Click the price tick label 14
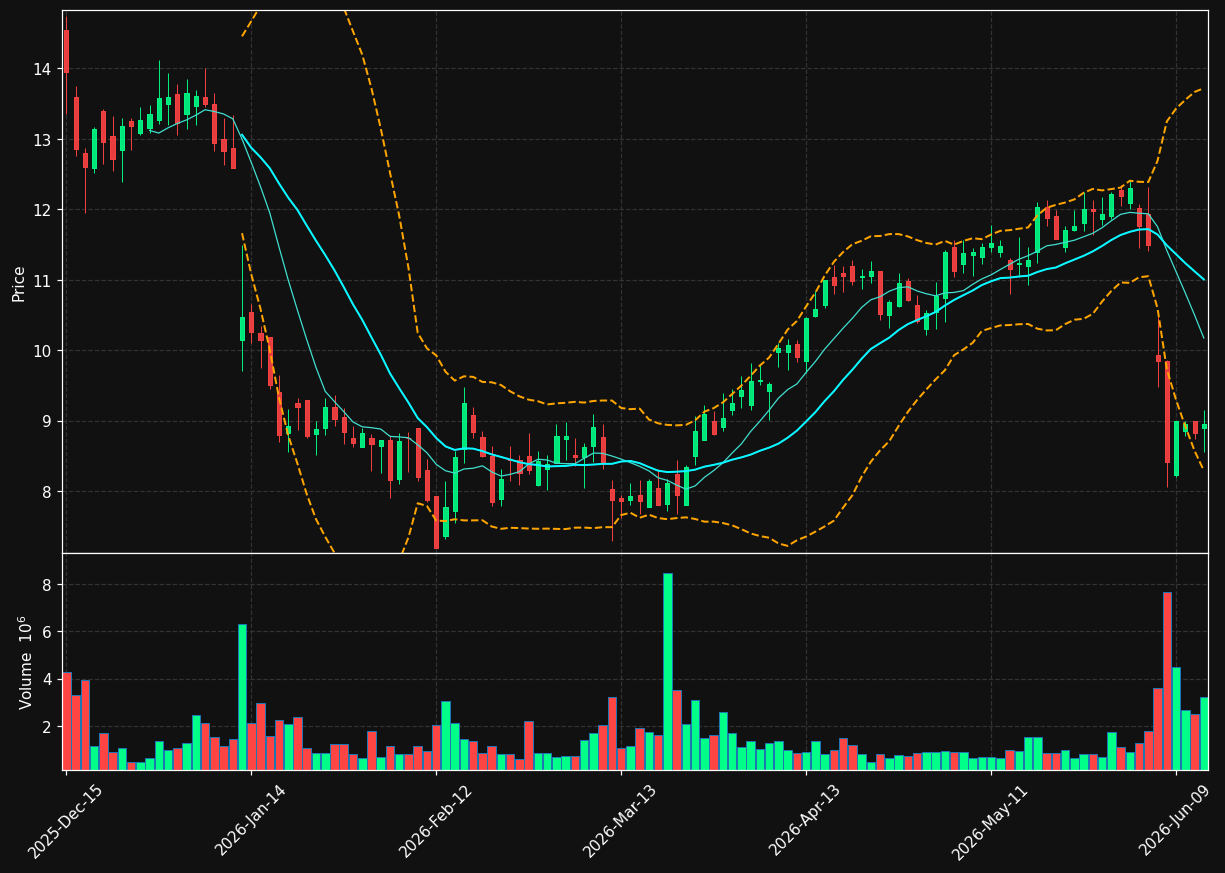The width and height of the screenshot is (1225, 873). coord(42,70)
